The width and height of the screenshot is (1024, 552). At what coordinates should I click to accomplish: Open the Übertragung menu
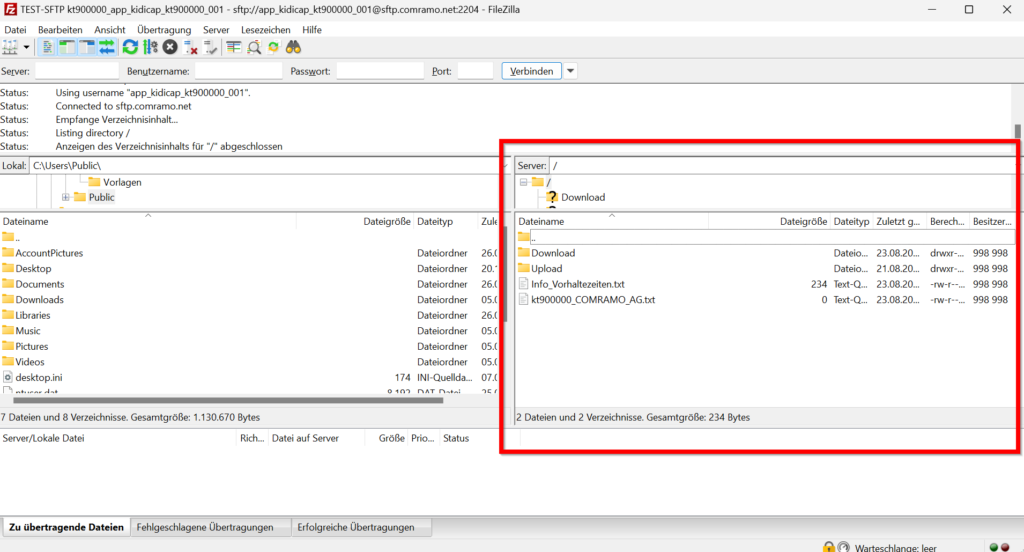coord(164,29)
